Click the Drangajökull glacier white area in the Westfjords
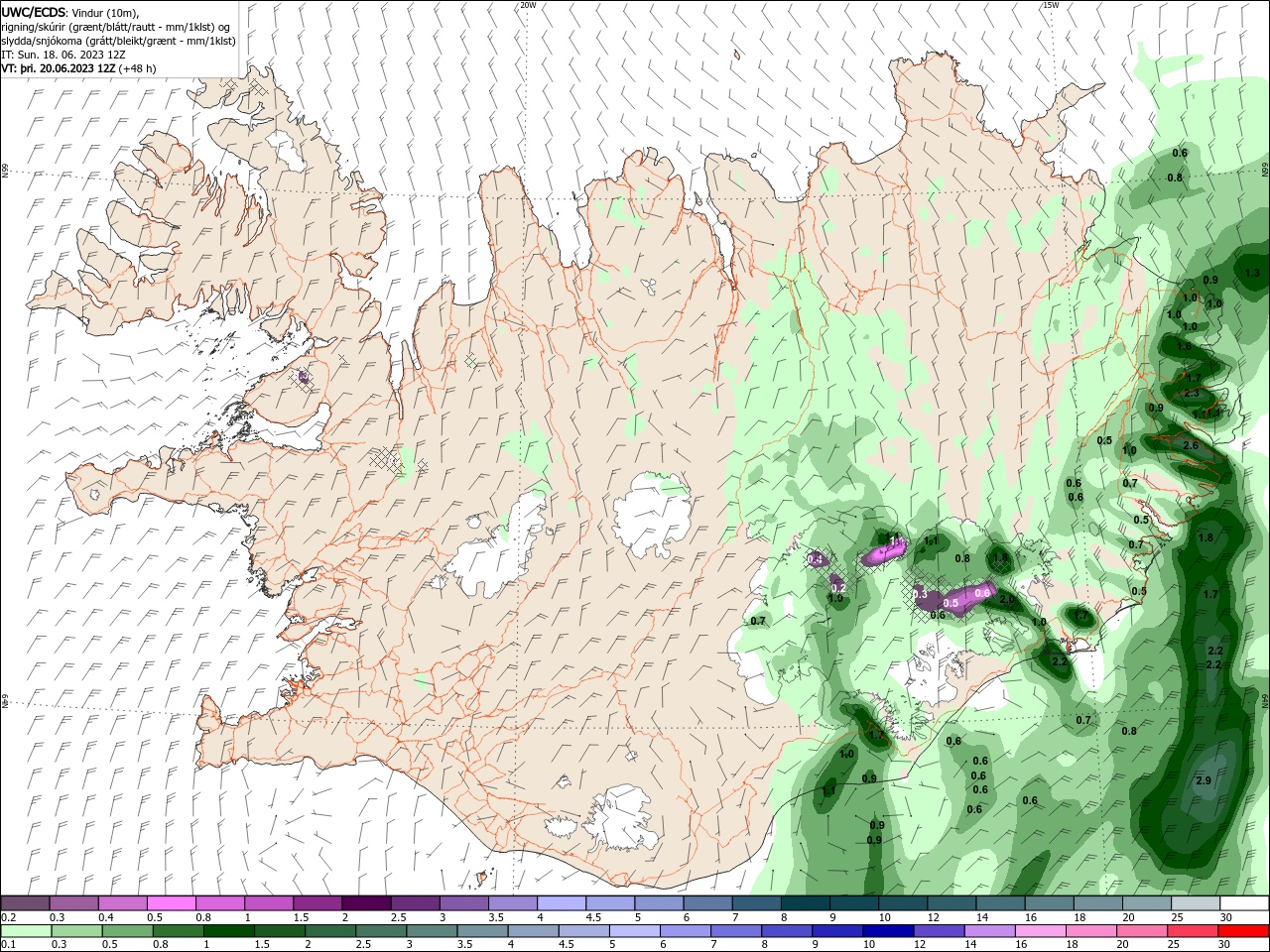Image resolution: width=1270 pixels, height=952 pixels. click(x=288, y=152)
